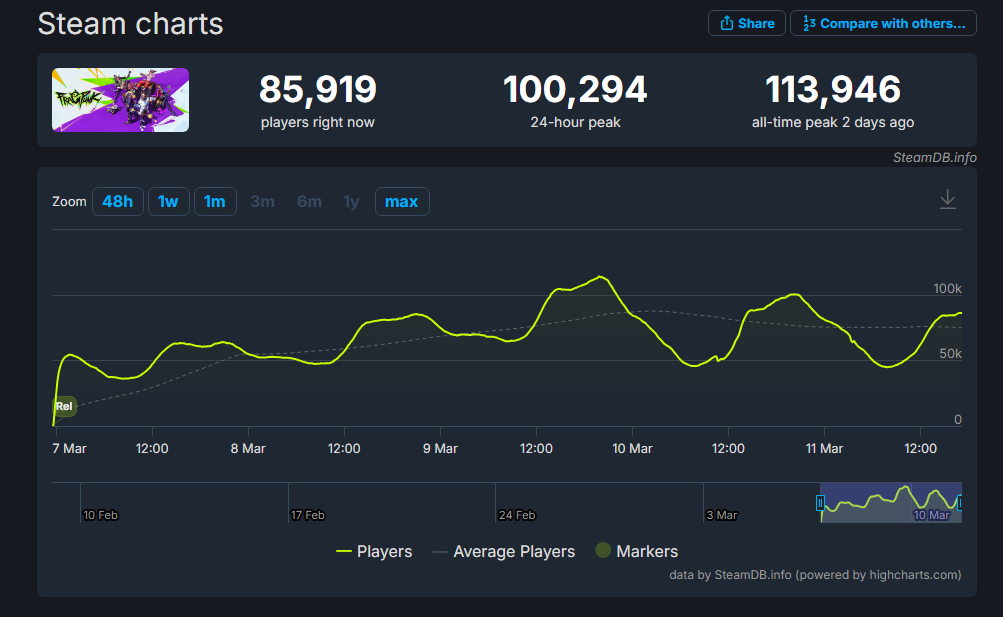
Task: Toggle Players series in legend
Action: 374,551
